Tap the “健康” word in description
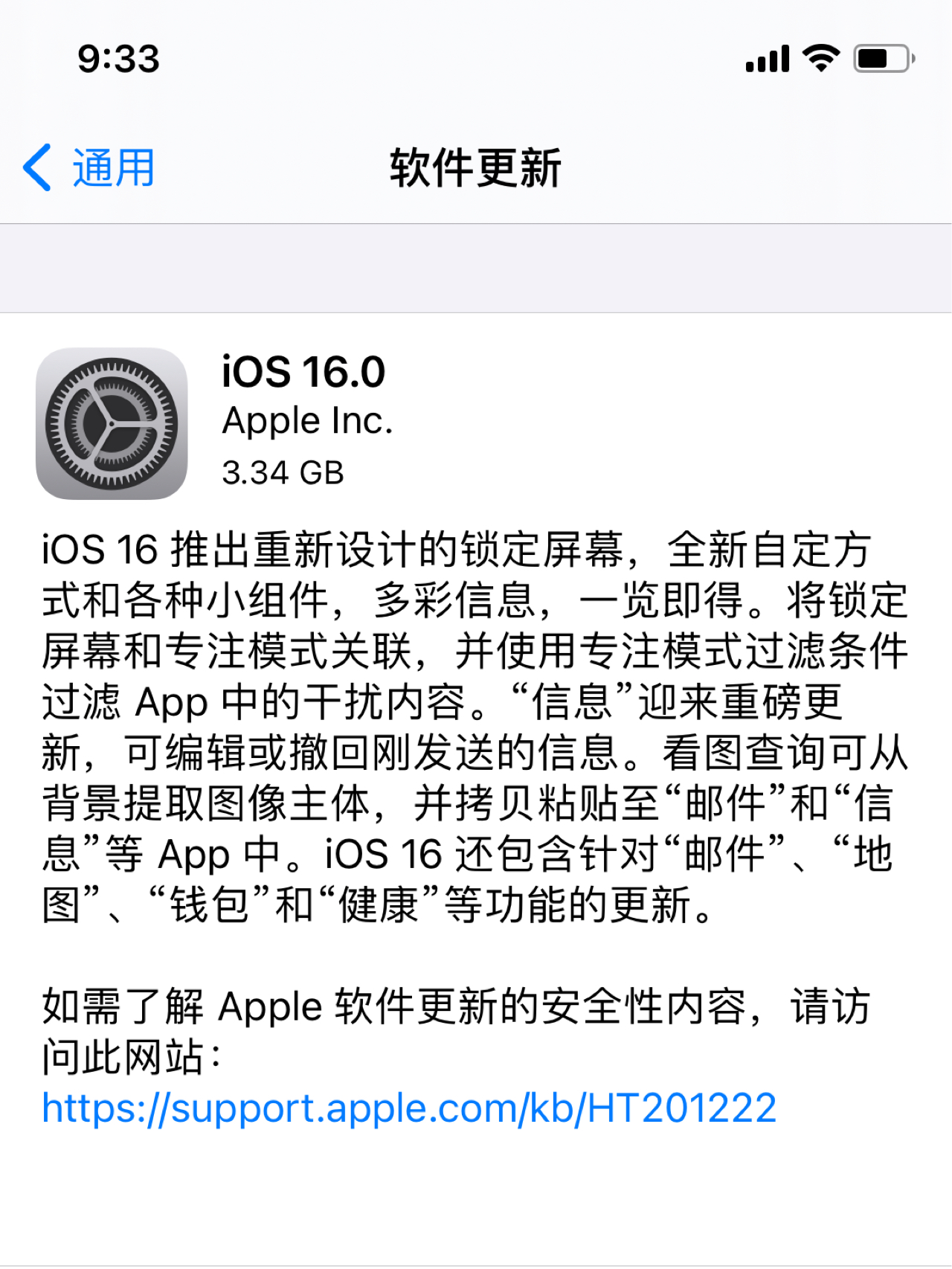The height and width of the screenshot is (1269, 952). click(379, 905)
